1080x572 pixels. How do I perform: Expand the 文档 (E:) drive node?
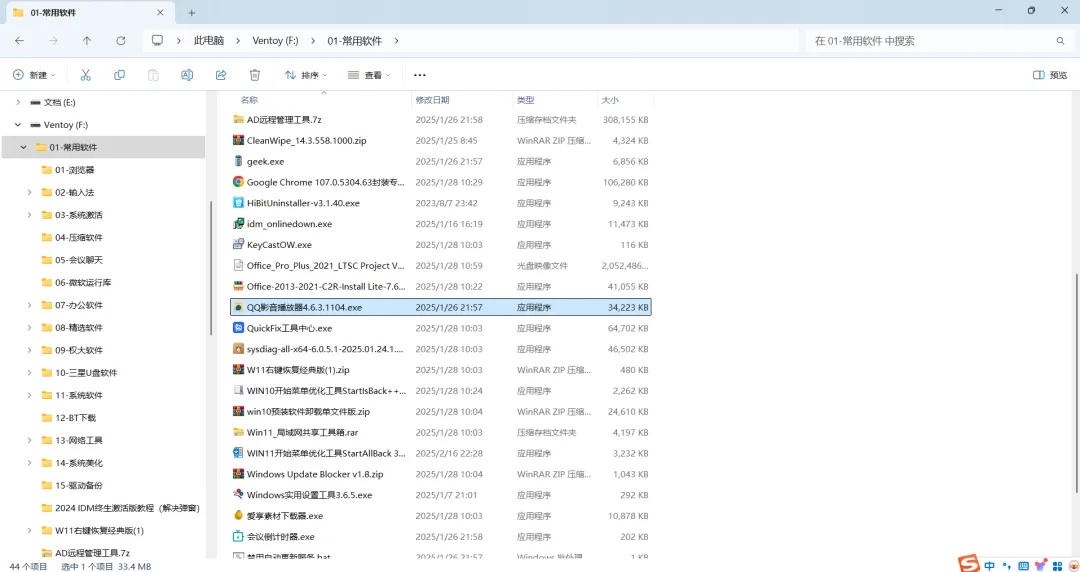point(18,102)
